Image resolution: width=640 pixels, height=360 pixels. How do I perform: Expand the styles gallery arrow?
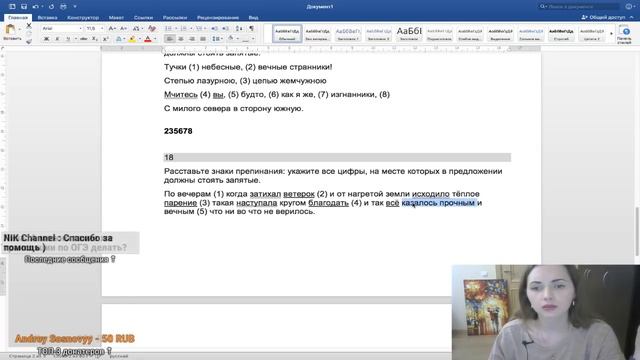coord(611,33)
